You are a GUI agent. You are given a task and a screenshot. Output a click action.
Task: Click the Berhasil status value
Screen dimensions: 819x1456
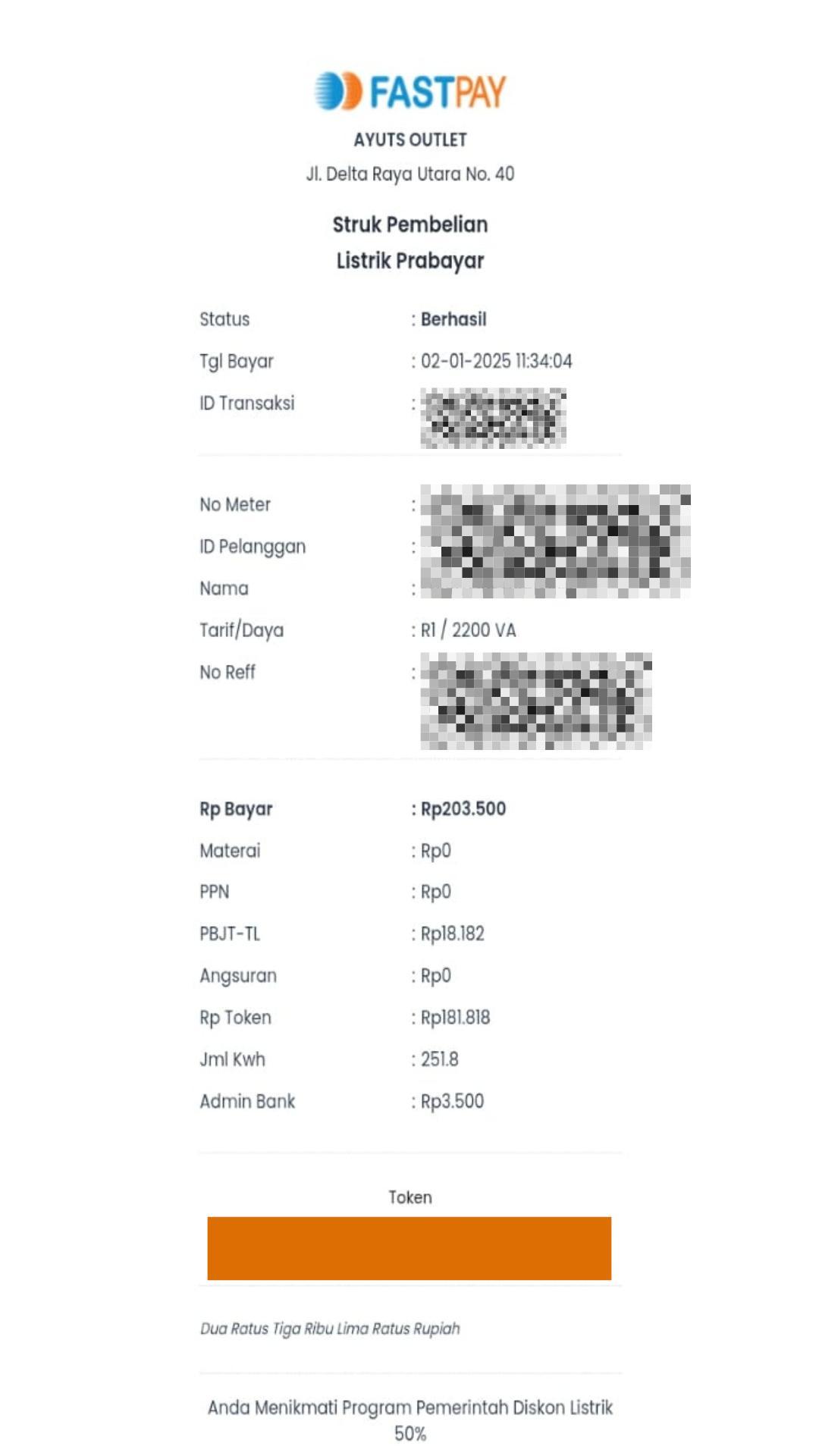453,319
